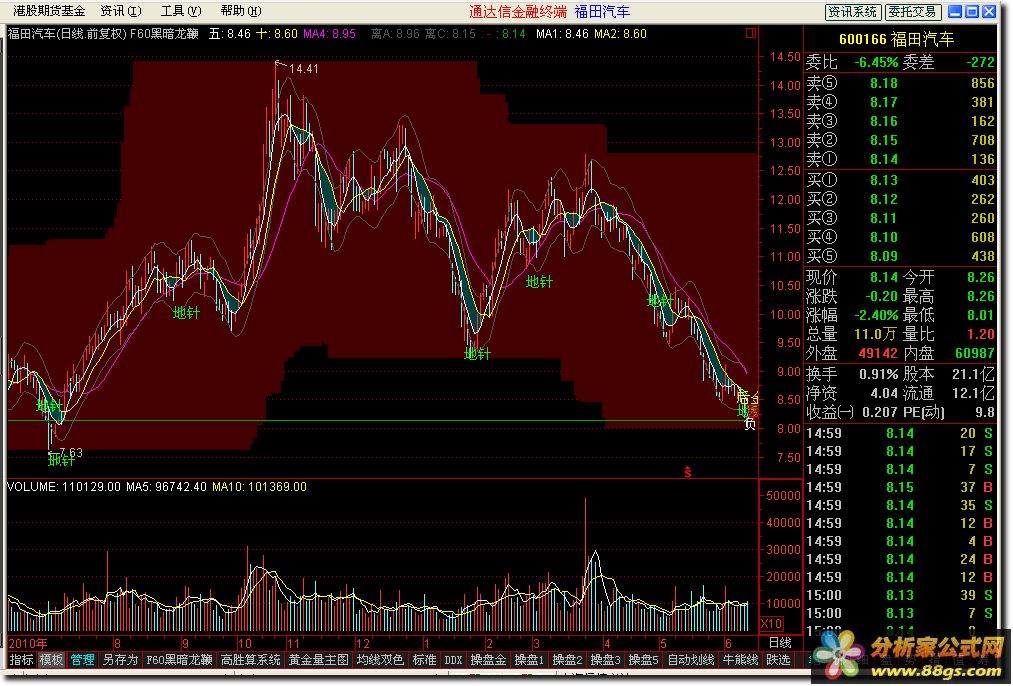Click the 日线 period selector
1013x686 pixels.
tap(780, 643)
